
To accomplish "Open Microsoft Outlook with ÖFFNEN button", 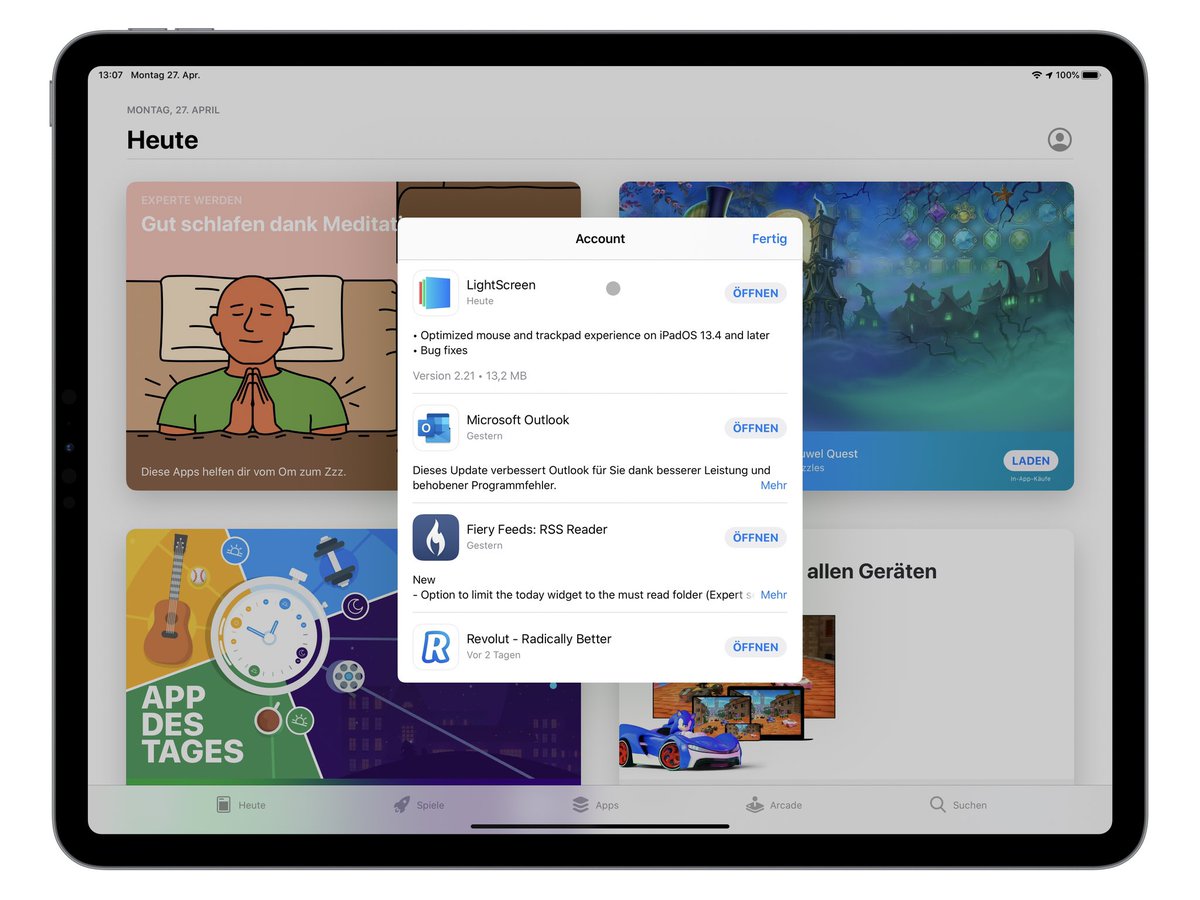I will point(755,428).
